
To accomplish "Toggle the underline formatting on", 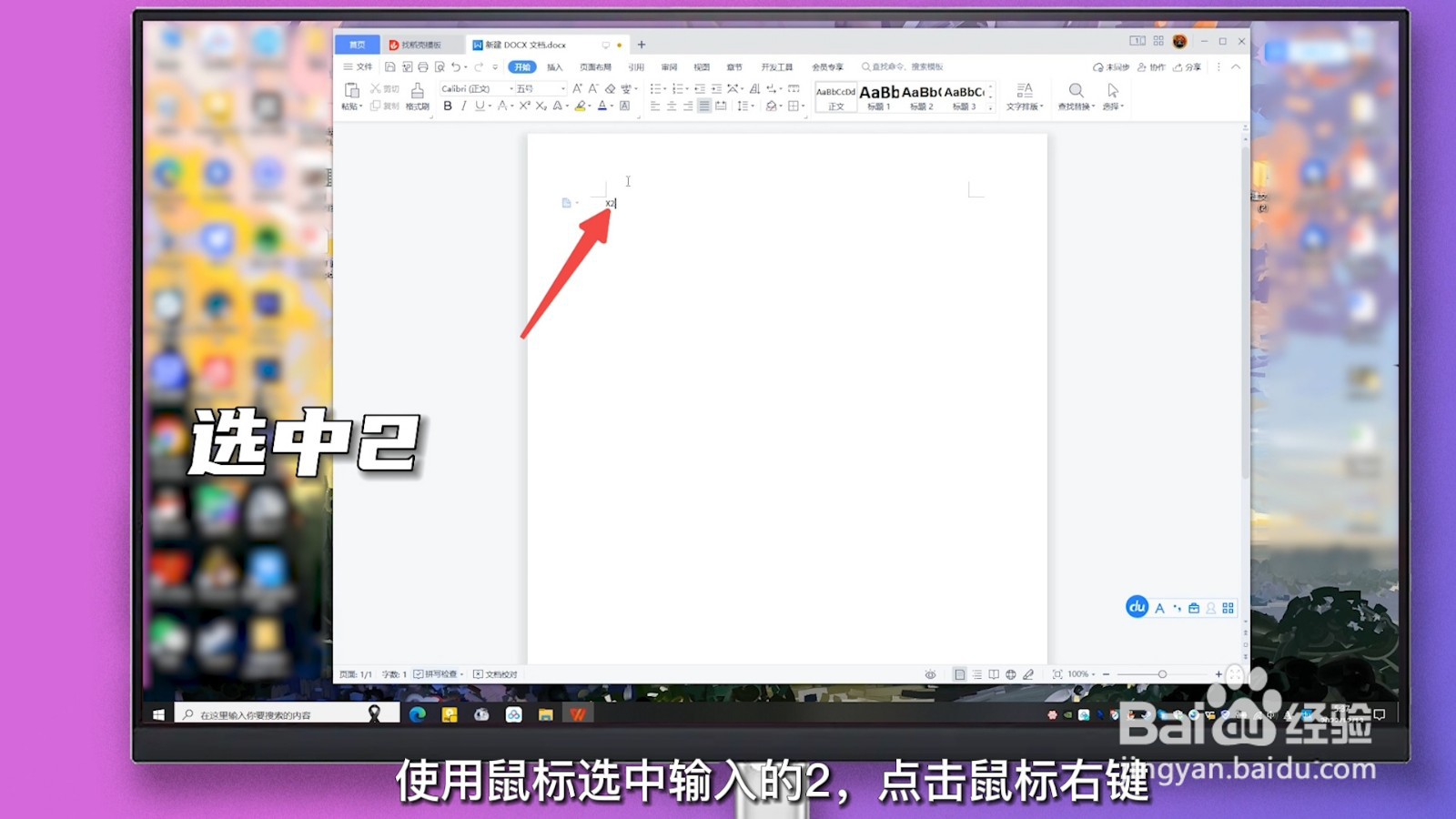I will [479, 106].
